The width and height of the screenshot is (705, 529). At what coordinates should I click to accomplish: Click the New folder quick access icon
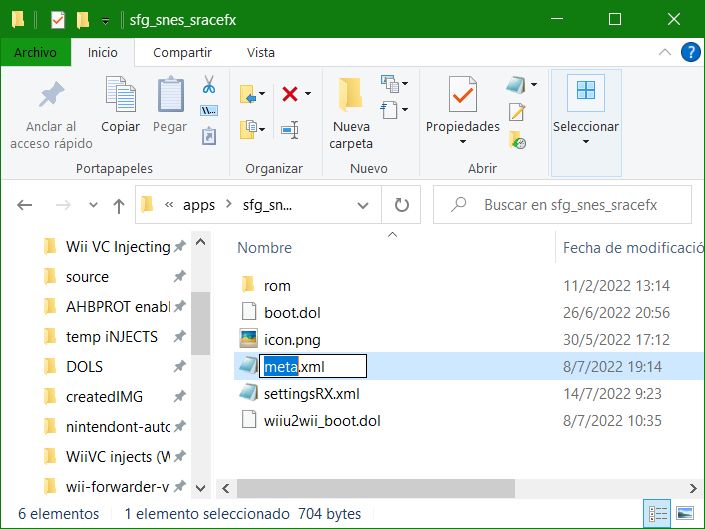click(x=83, y=20)
